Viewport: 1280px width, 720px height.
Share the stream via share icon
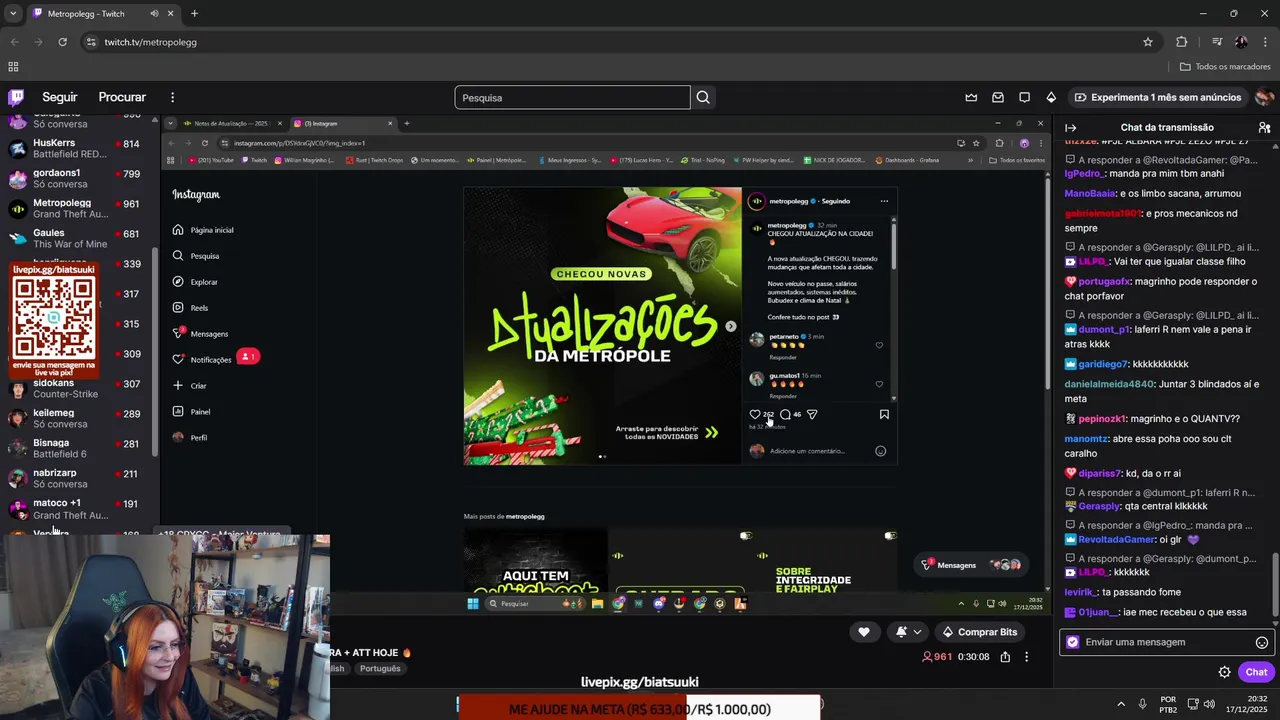[x=1005, y=657]
